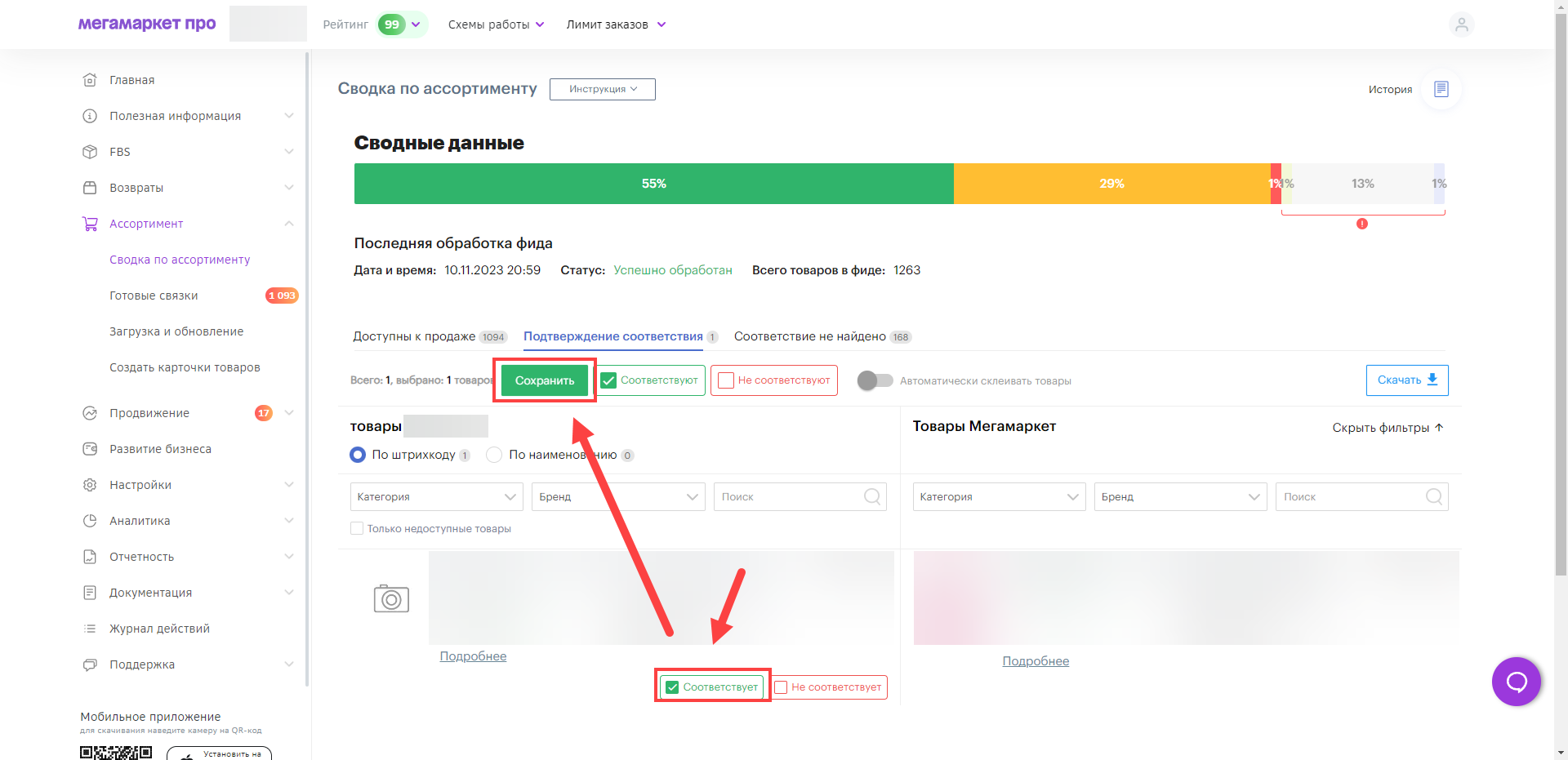This screenshot has height=760, width=1568.
Task: Open the purple support chat bubble
Action: [1516, 681]
